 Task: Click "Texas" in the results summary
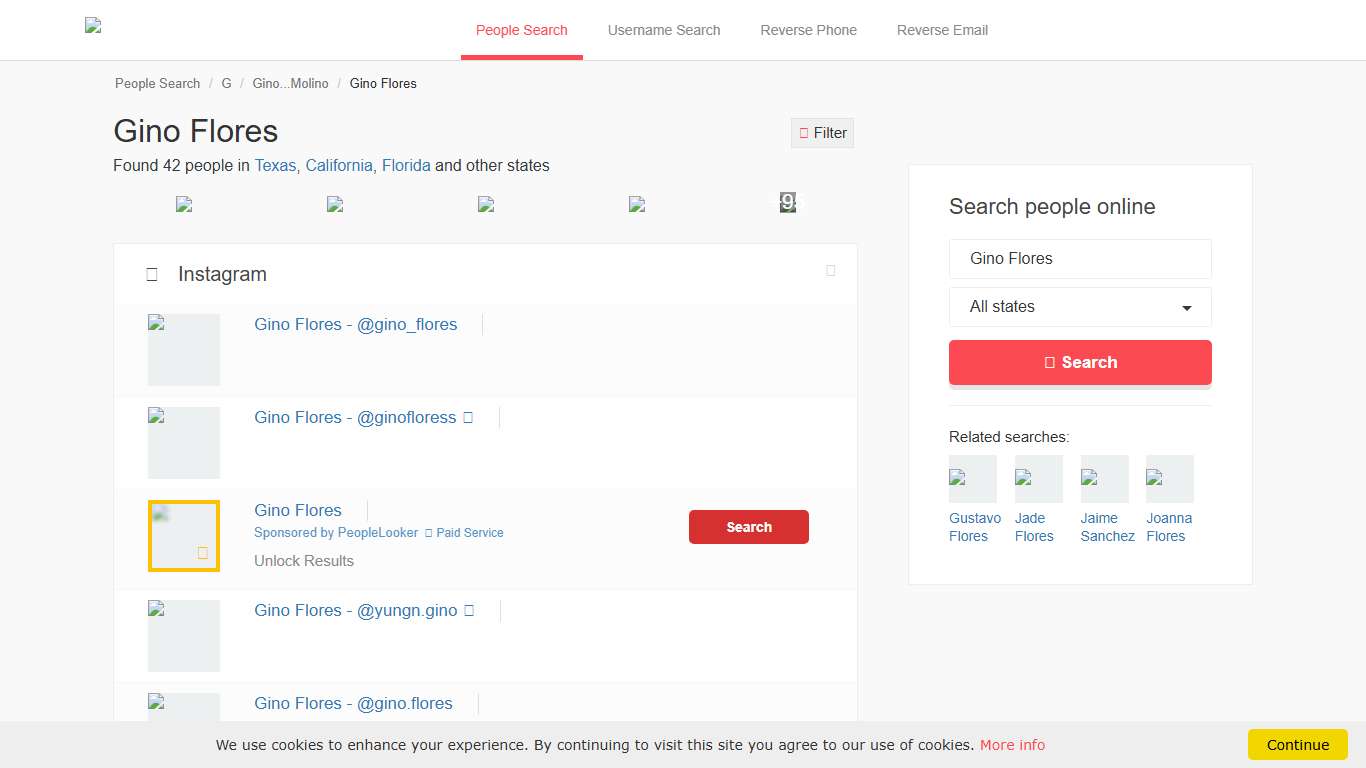274,165
